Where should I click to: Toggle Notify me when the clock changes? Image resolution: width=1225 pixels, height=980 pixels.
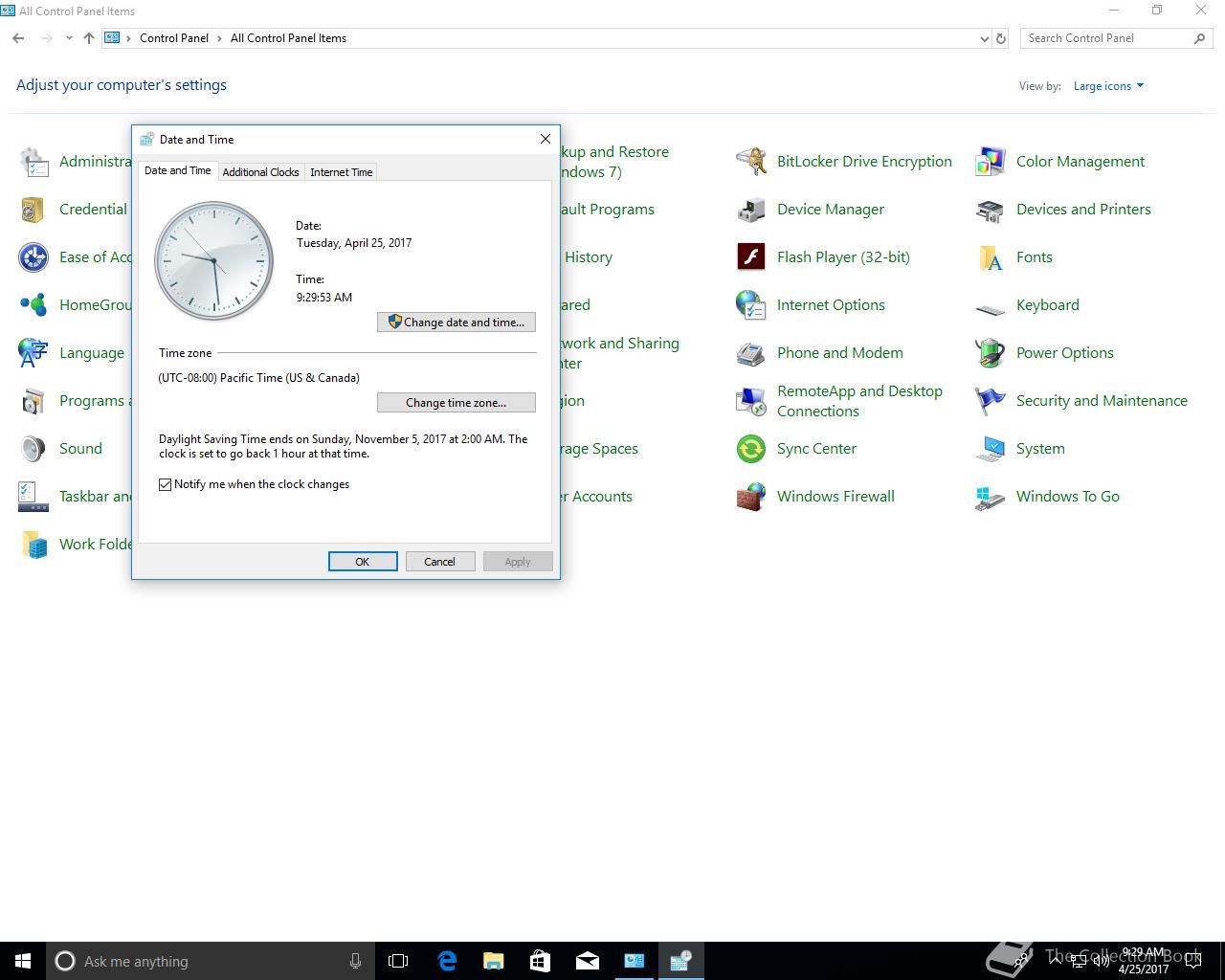166,485
